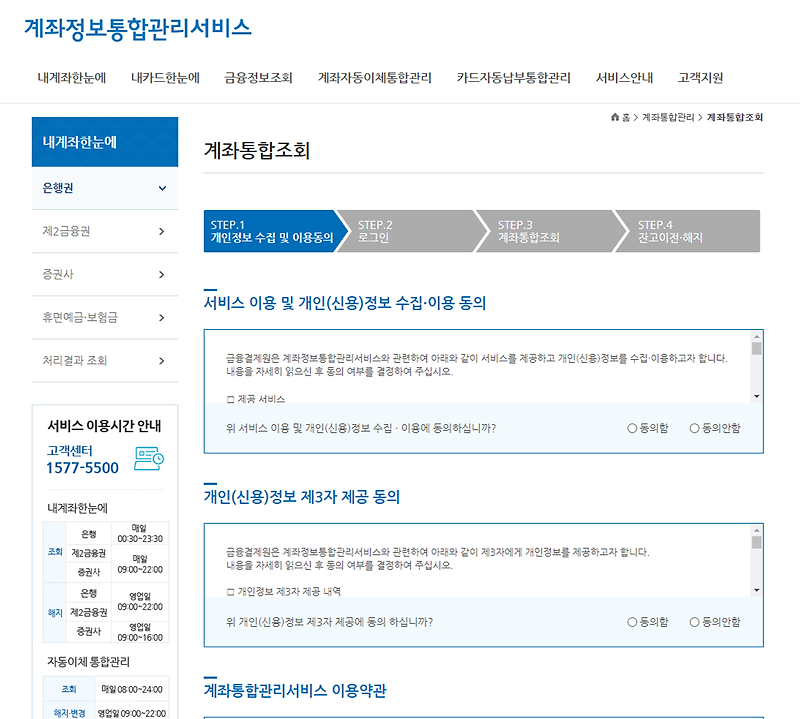This screenshot has height=719, width=800.
Task: Select the 처리결과 조회 sidebar item
Action: (105, 361)
